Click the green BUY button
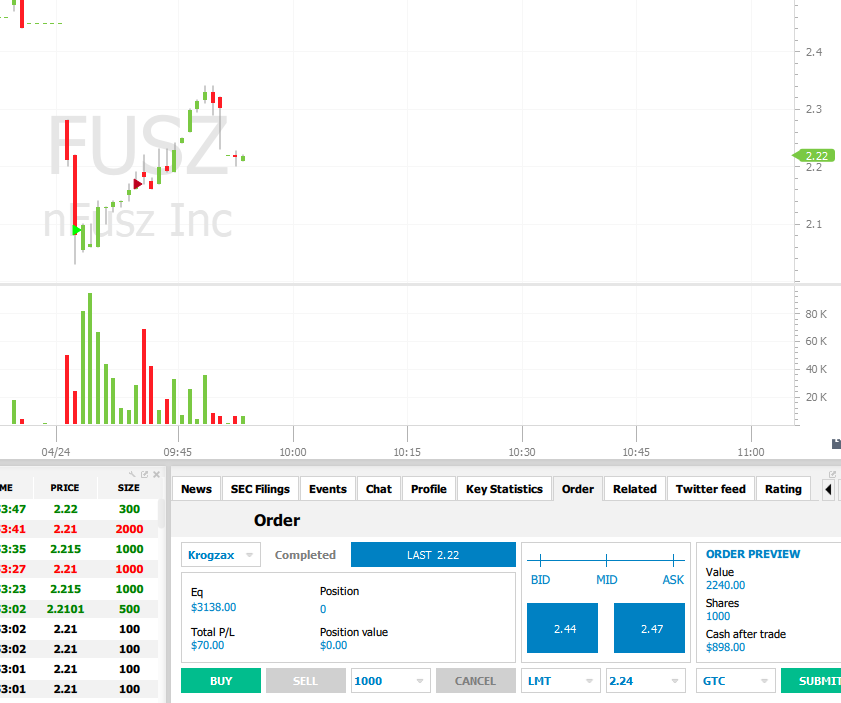The height and width of the screenshot is (703, 841). click(x=221, y=680)
